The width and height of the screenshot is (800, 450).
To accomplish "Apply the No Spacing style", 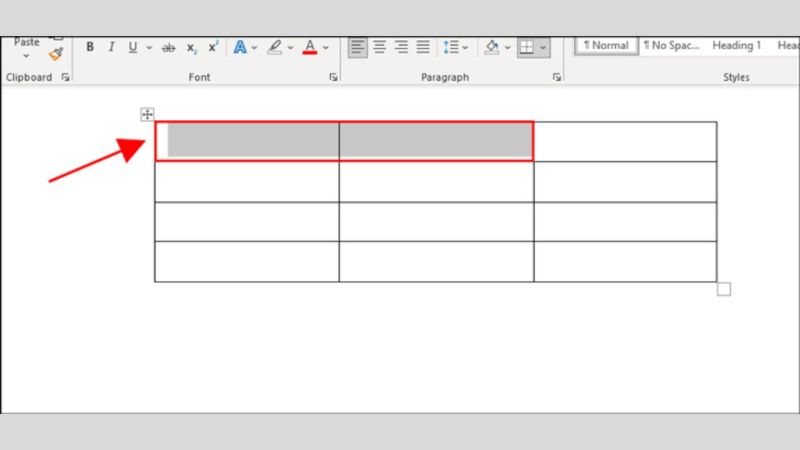I will coord(671,45).
